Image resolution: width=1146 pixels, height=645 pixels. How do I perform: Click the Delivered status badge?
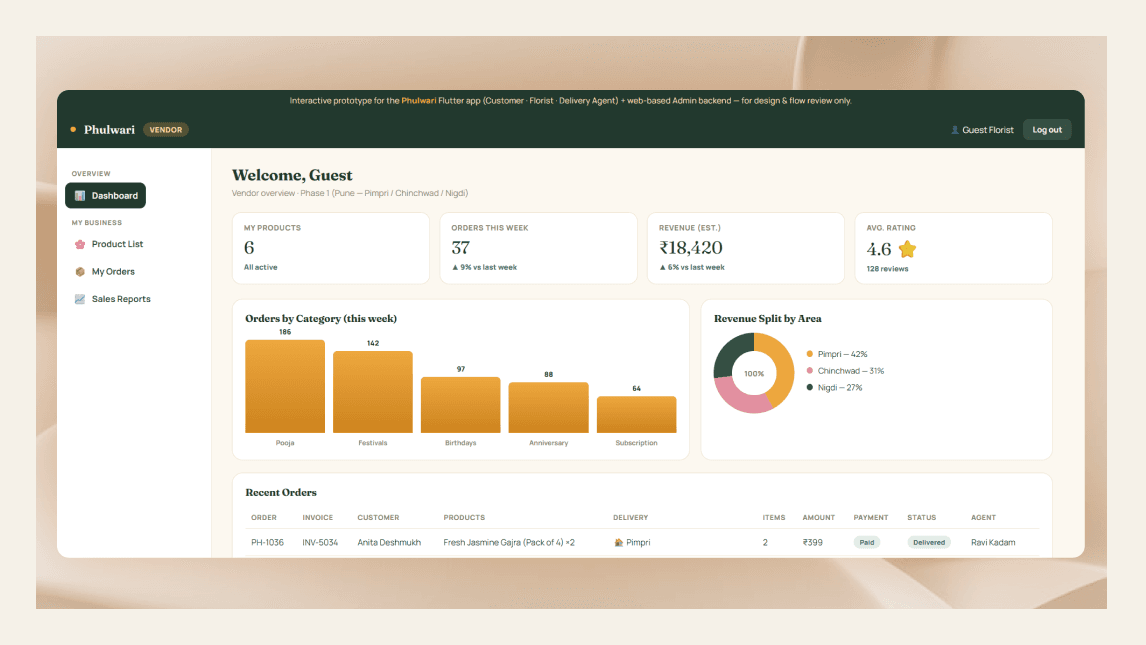pos(929,543)
